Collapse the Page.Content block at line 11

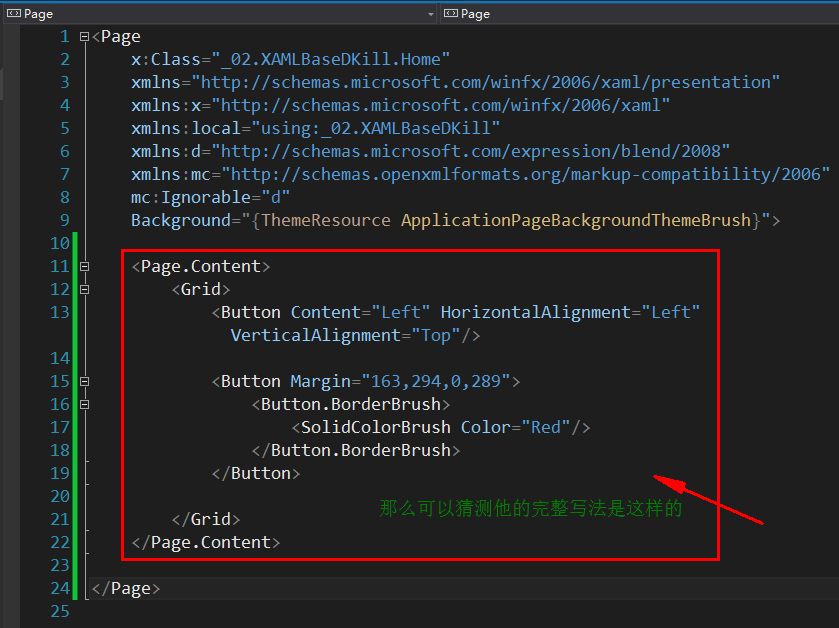pyautogui.click(x=84, y=266)
